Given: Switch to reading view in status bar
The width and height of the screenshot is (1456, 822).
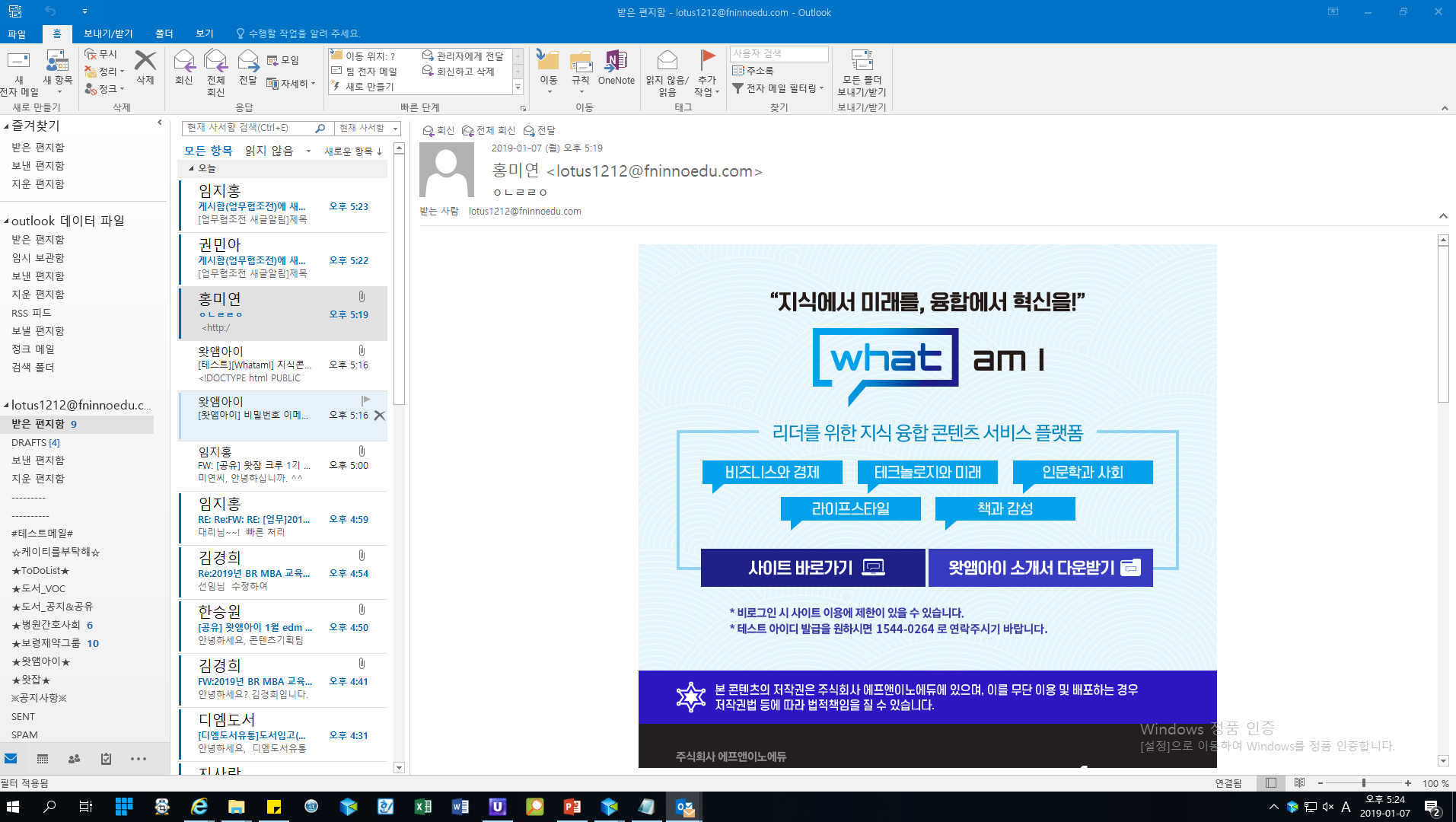Looking at the screenshot, I should click(x=1299, y=783).
